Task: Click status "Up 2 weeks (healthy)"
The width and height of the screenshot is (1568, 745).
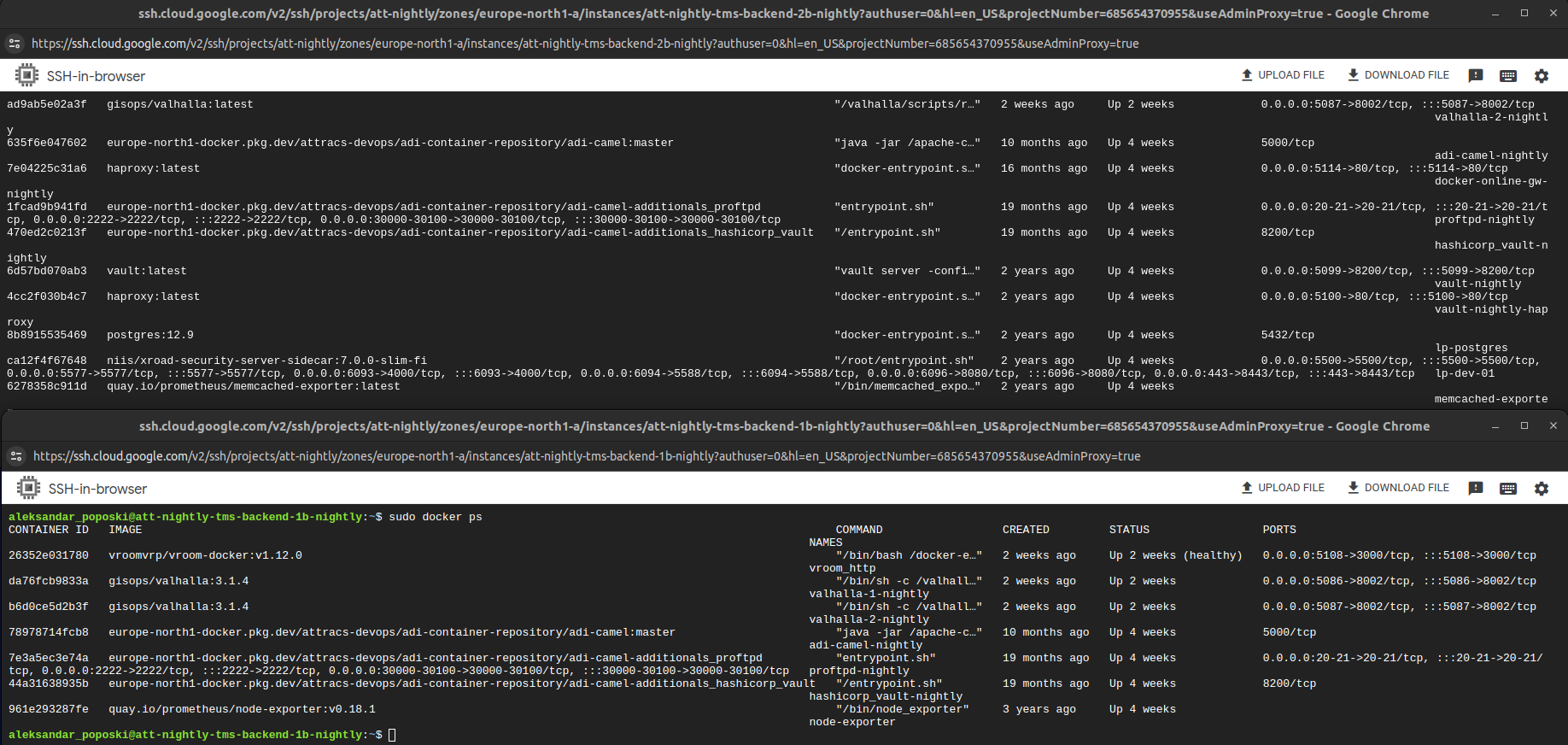Action: pos(1176,555)
